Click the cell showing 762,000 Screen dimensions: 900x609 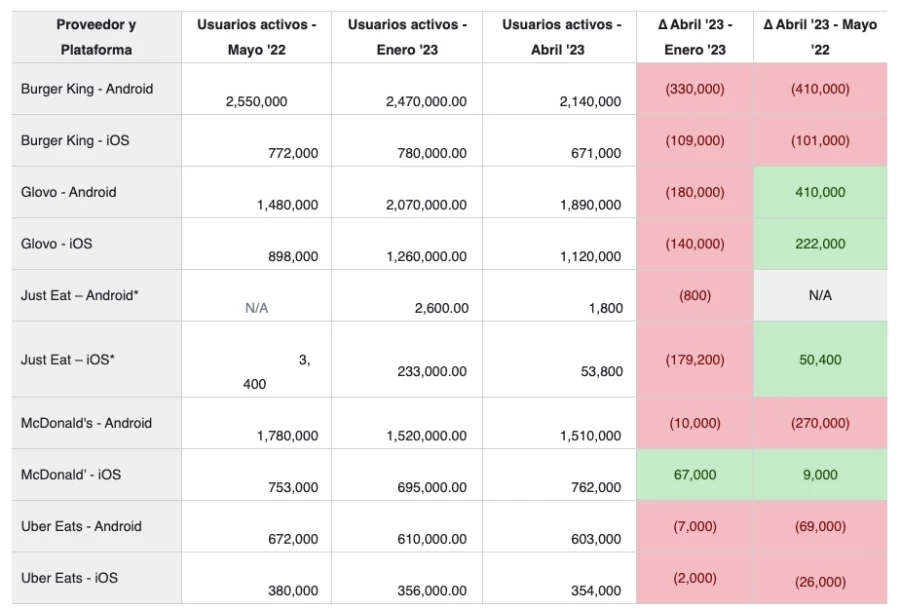point(560,475)
